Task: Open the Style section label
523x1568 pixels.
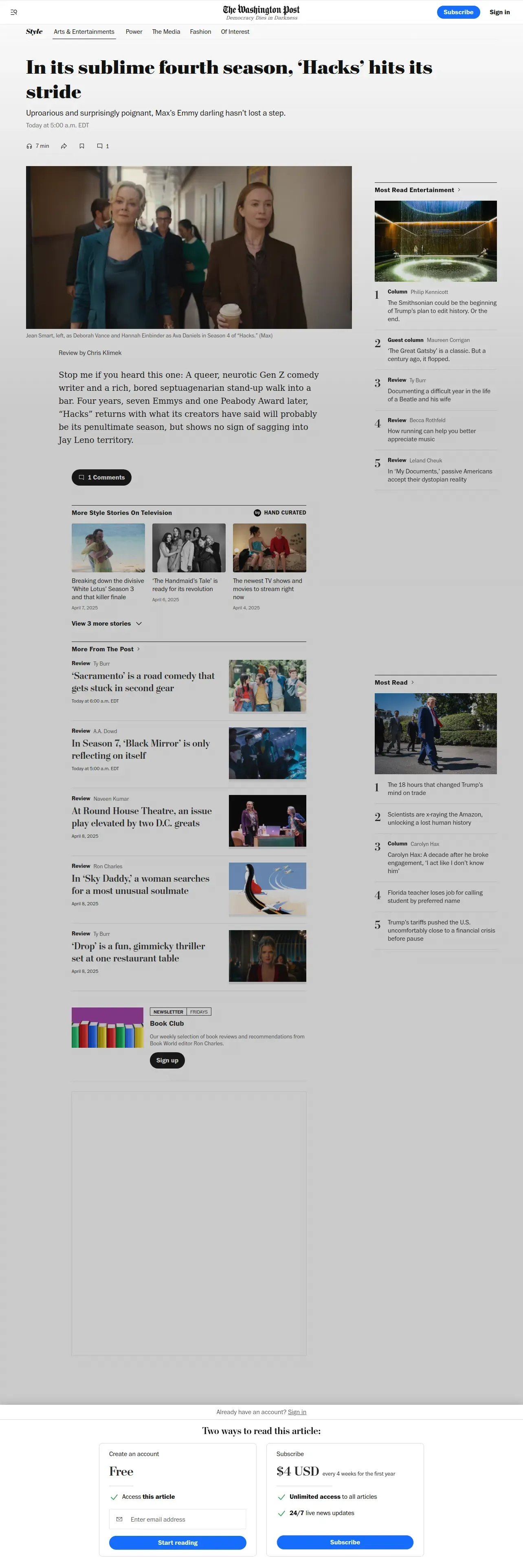Action: point(34,32)
